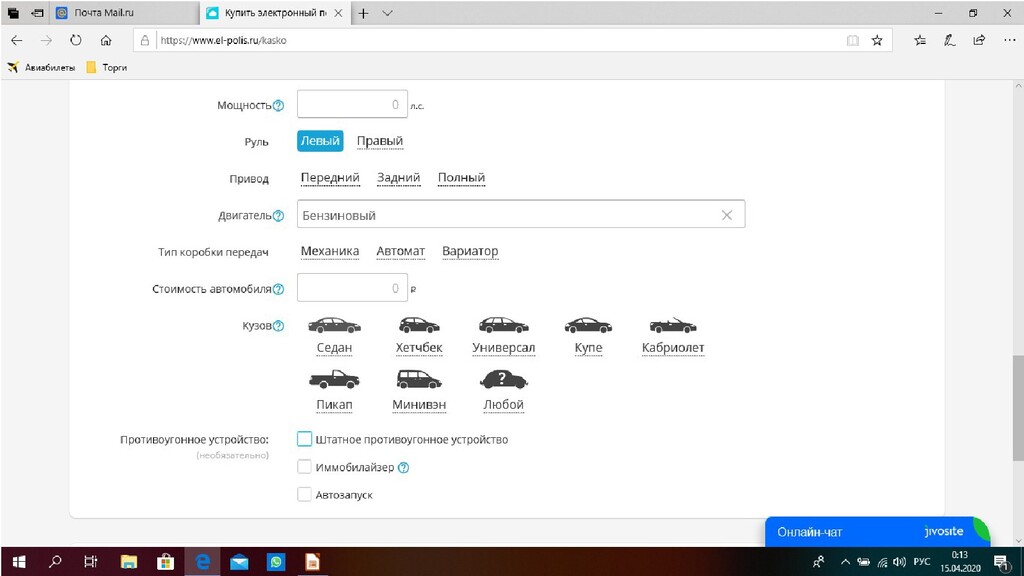Go back in browser

(17, 40)
